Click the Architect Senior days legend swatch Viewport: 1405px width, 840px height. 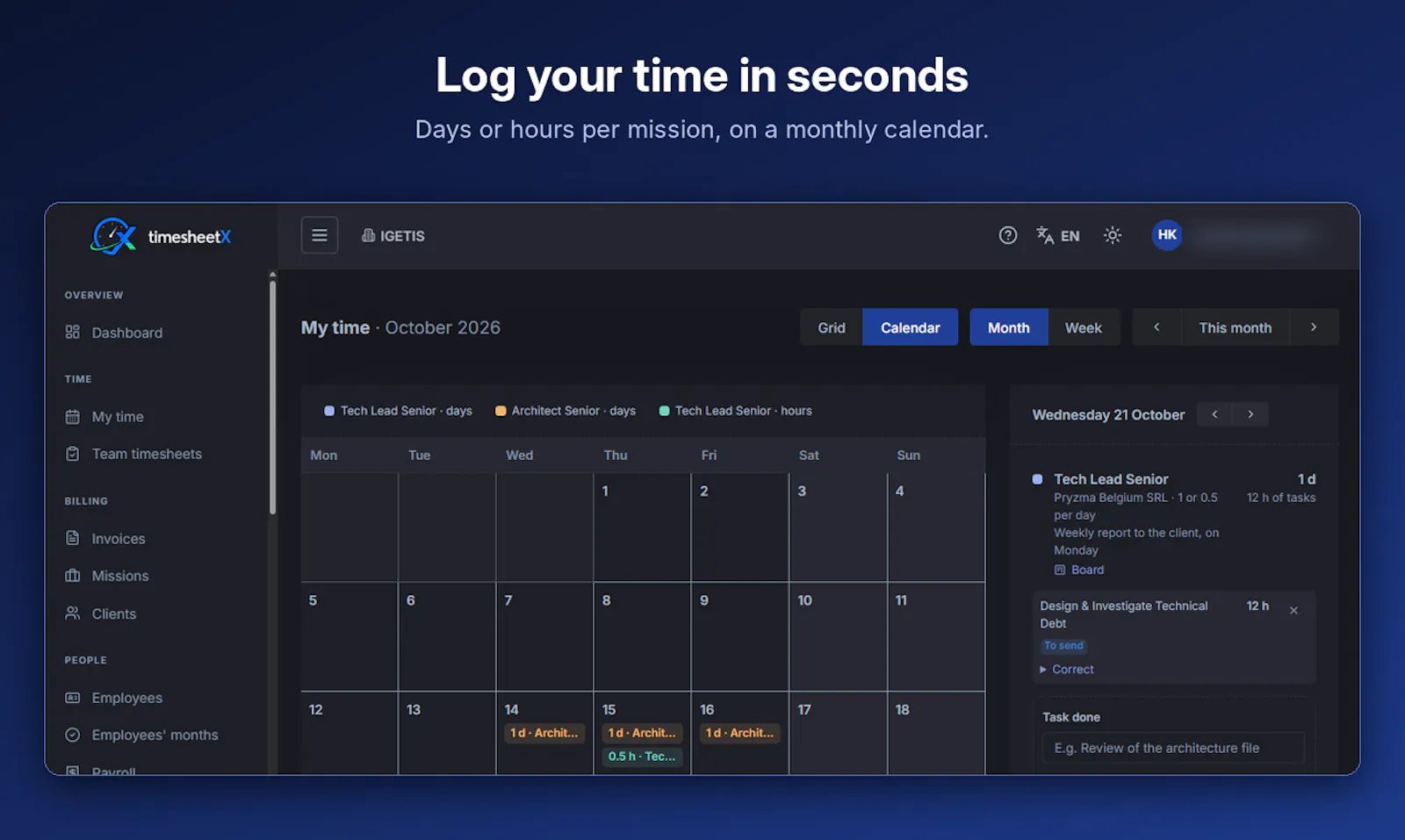pyautogui.click(x=501, y=411)
